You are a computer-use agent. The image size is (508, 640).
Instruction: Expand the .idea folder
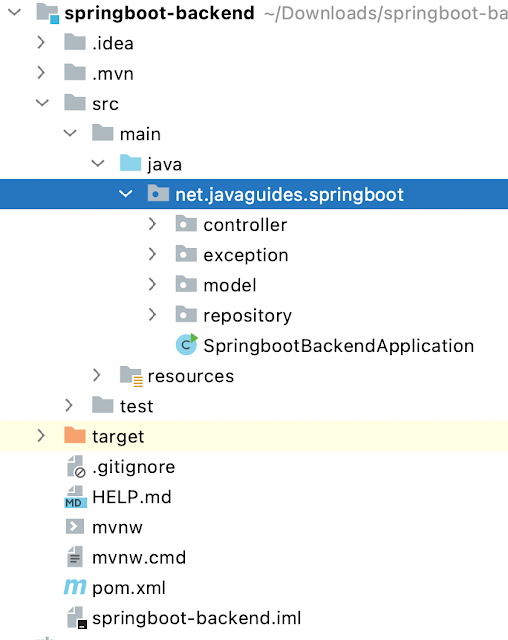(x=41, y=42)
